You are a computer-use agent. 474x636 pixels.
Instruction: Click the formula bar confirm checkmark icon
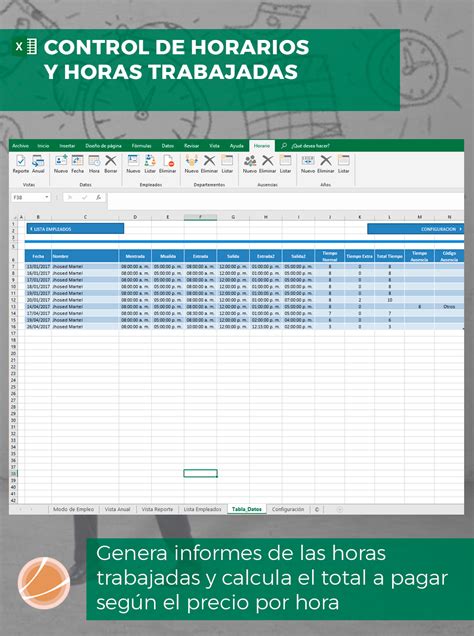[84, 198]
